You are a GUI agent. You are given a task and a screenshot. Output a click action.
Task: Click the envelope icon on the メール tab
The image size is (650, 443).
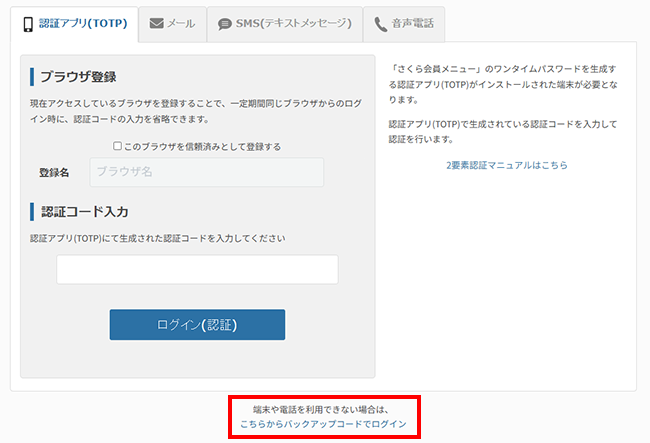click(156, 23)
